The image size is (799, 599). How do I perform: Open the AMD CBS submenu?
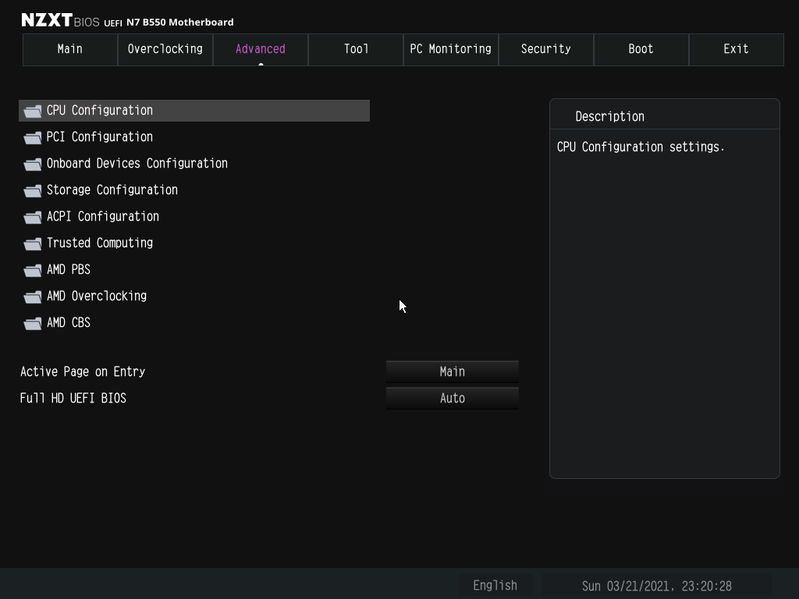click(69, 323)
